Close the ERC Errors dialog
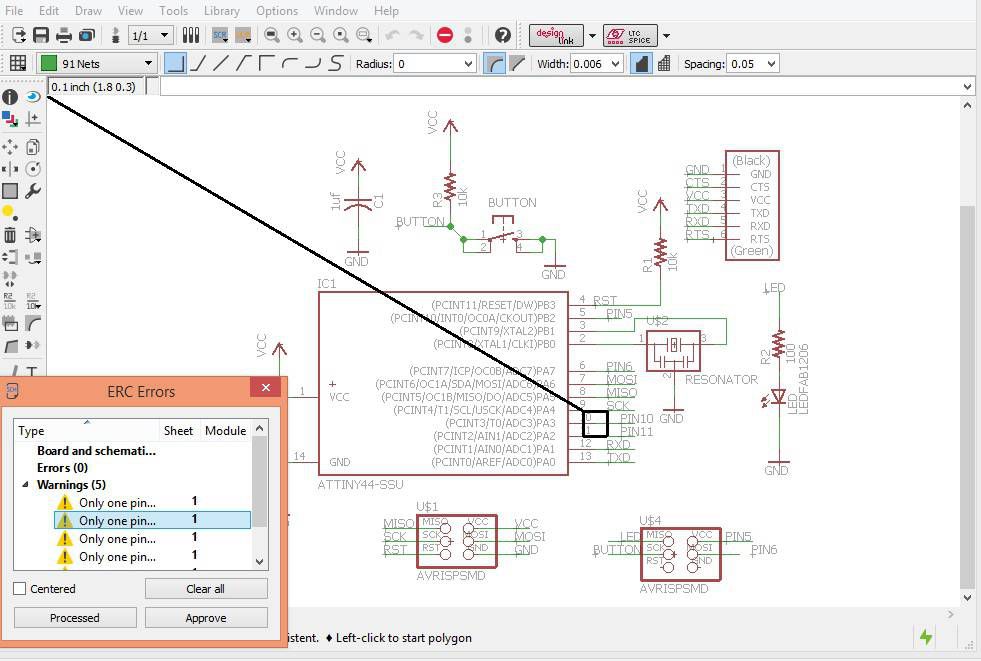 (x=265, y=388)
